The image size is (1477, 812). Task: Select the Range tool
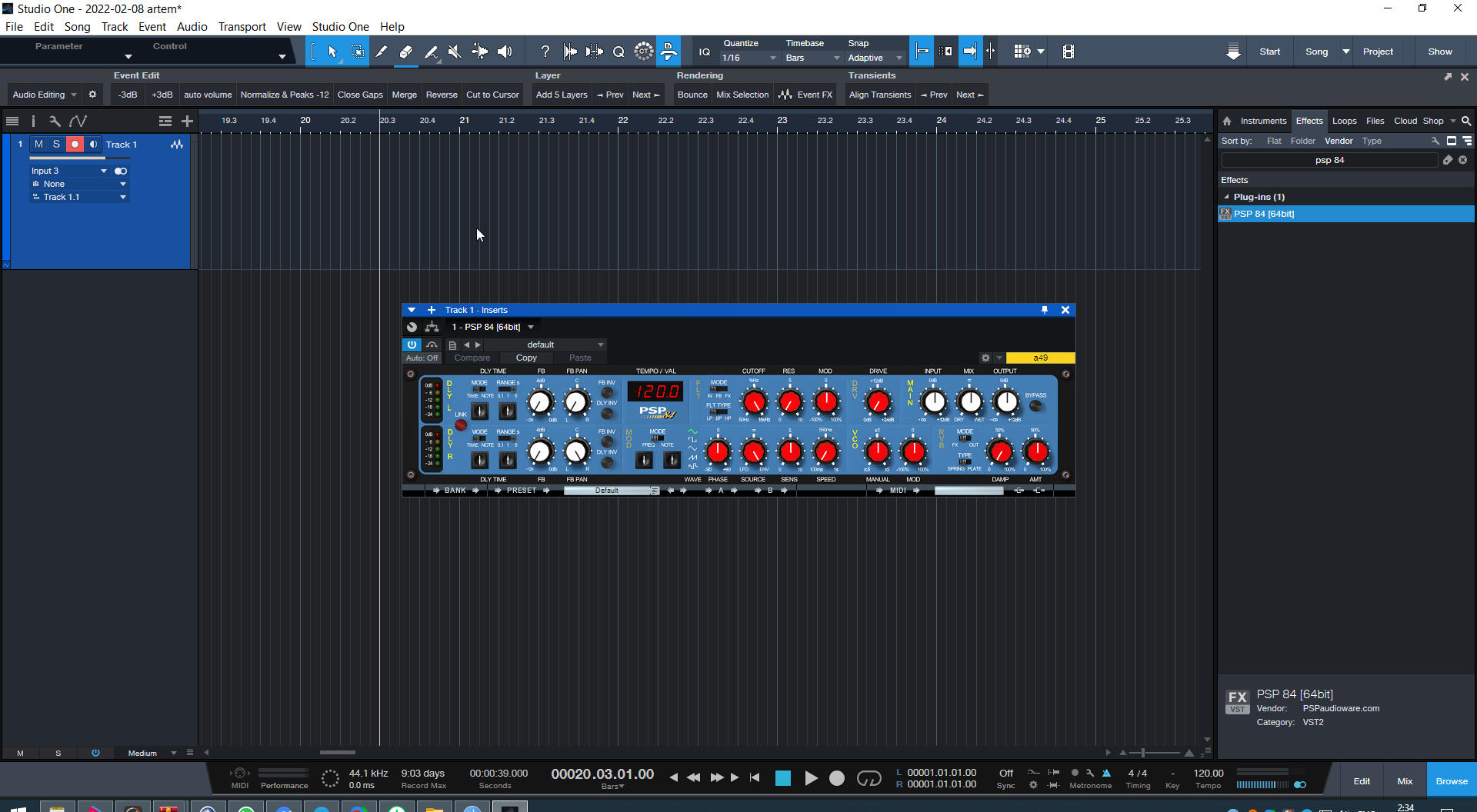click(357, 52)
